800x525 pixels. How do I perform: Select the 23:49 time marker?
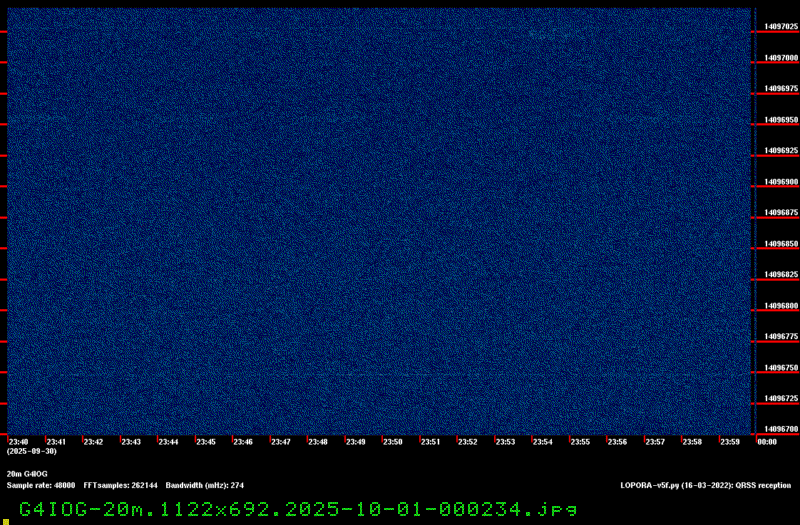[356, 442]
